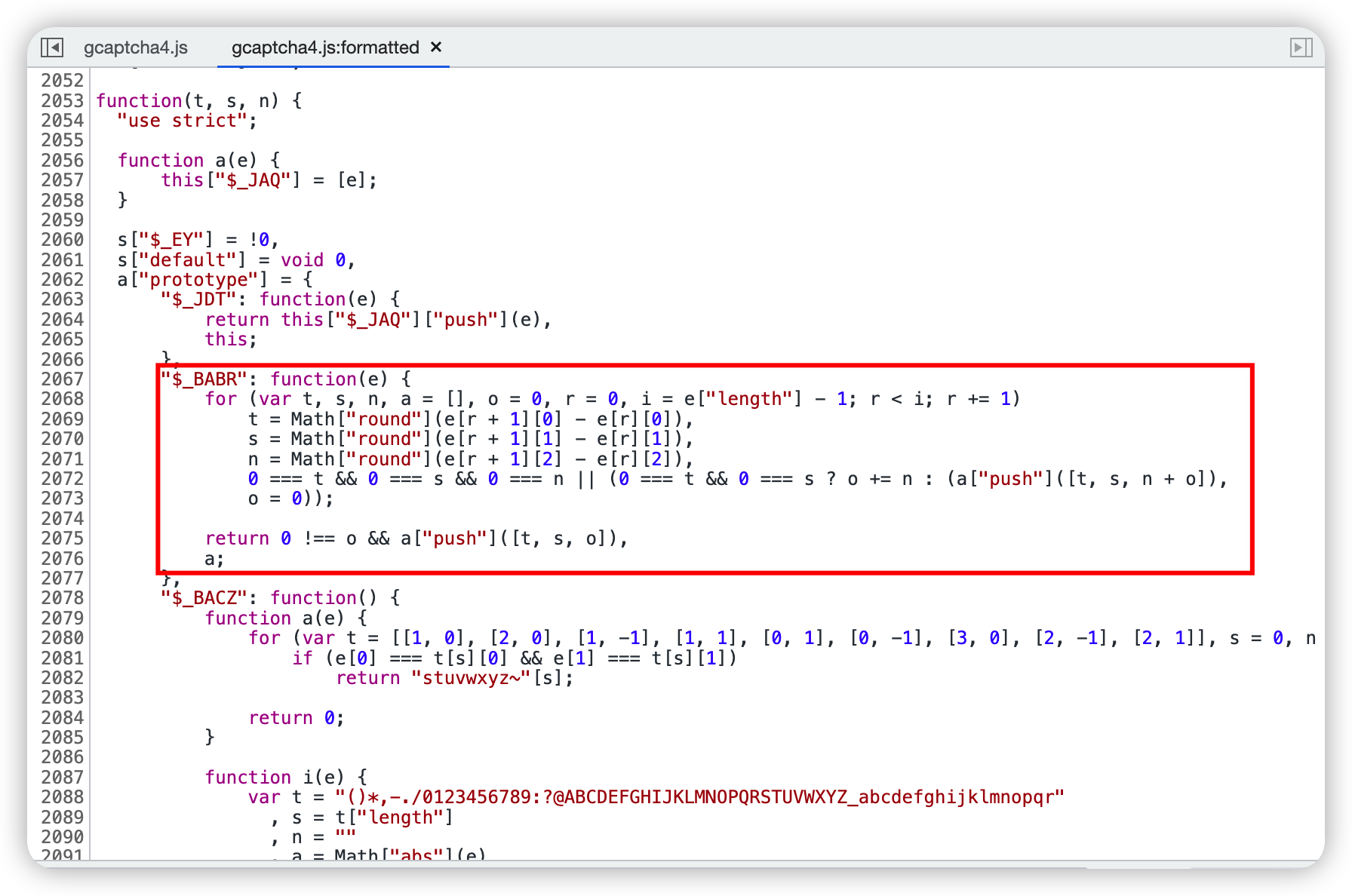Click line number 2056 in gutter
The height and width of the screenshot is (896, 1352).
click(62, 161)
